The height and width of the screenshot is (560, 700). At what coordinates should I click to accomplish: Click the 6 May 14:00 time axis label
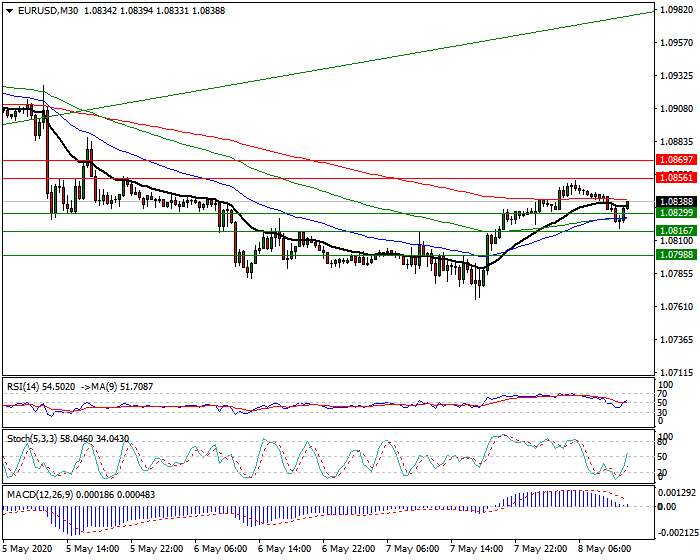pyautogui.click(x=284, y=549)
